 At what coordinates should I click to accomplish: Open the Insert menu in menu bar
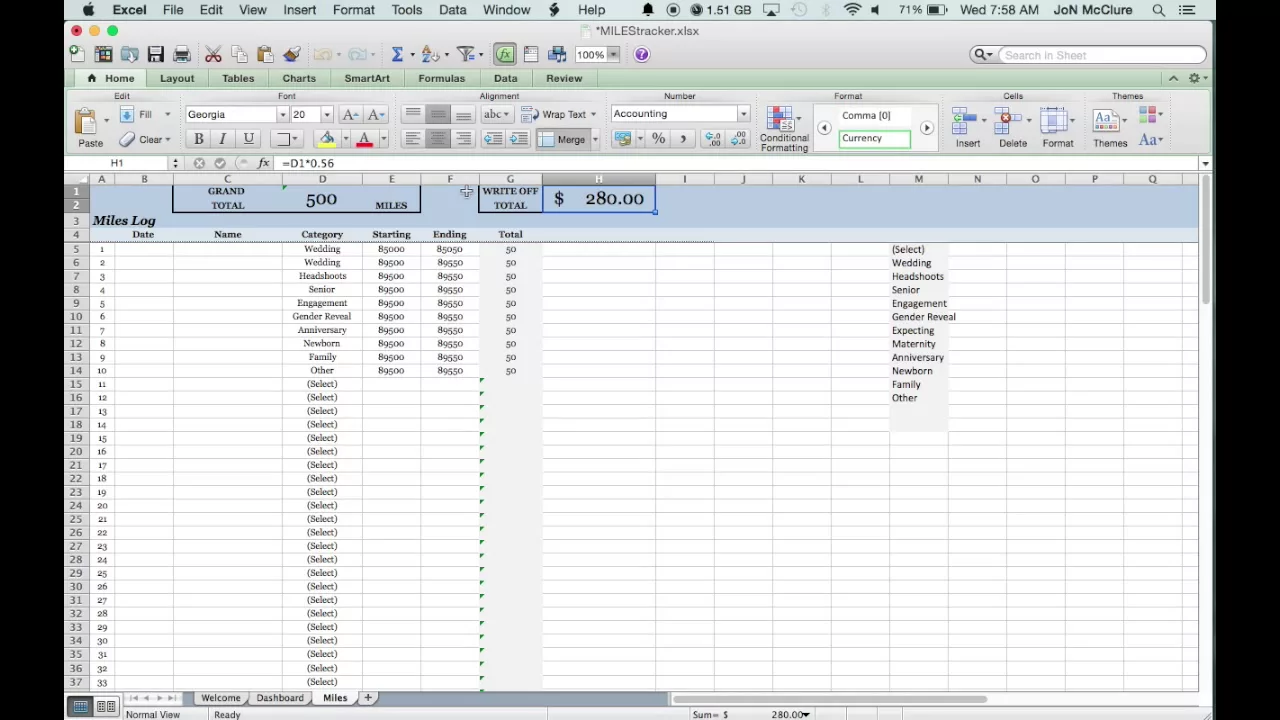[x=299, y=10]
